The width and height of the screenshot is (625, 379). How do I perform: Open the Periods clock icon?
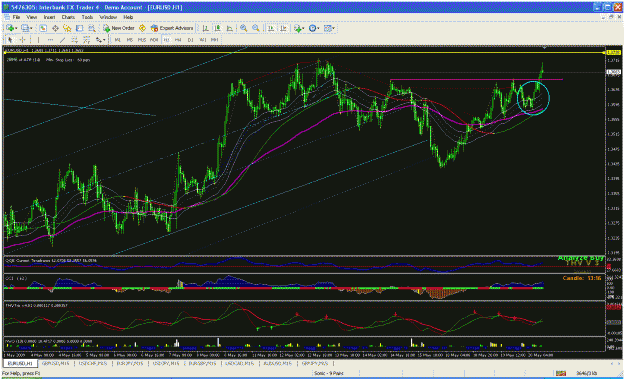pos(312,28)
